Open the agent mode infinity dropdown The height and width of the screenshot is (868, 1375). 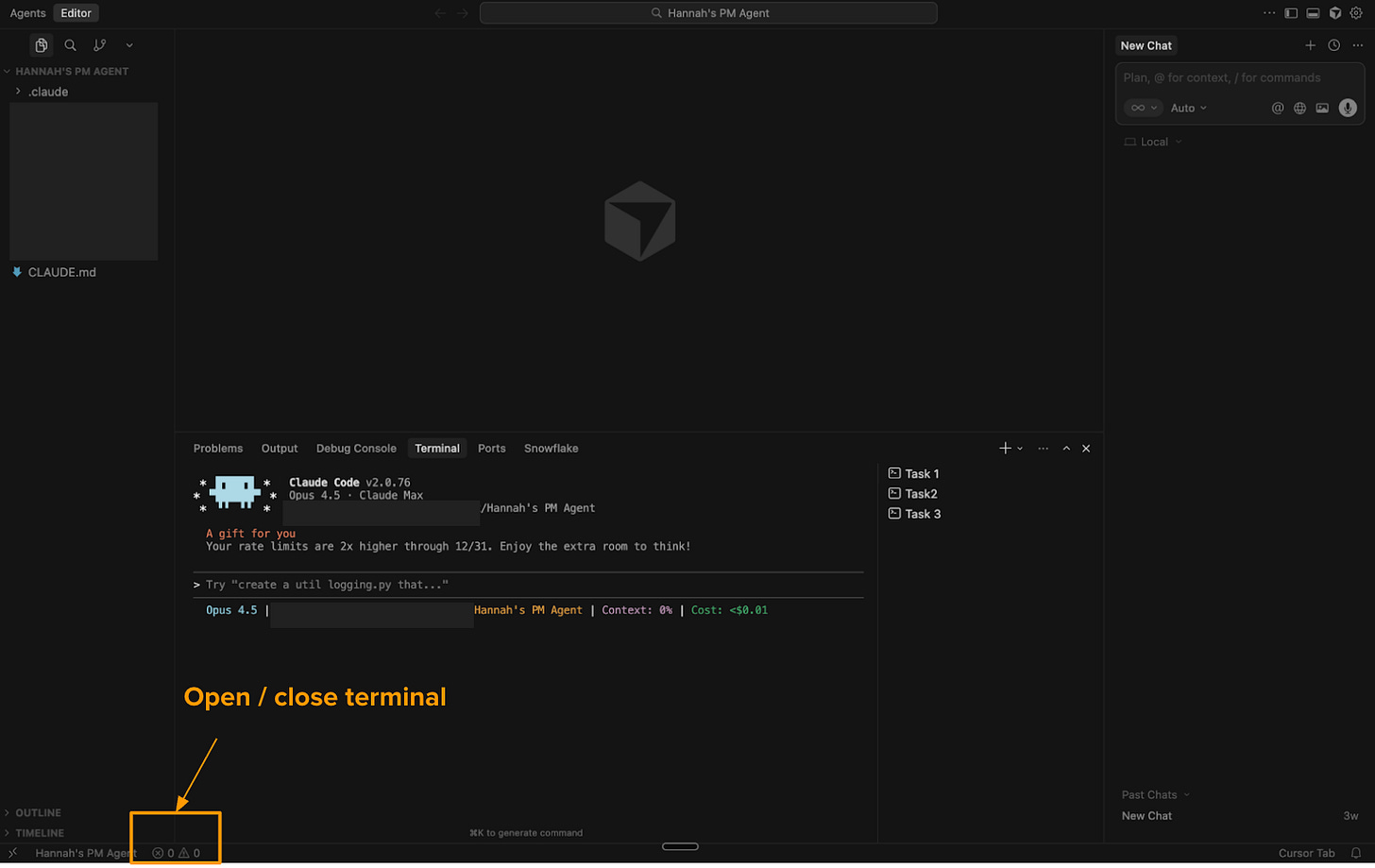click(1144, 108)
